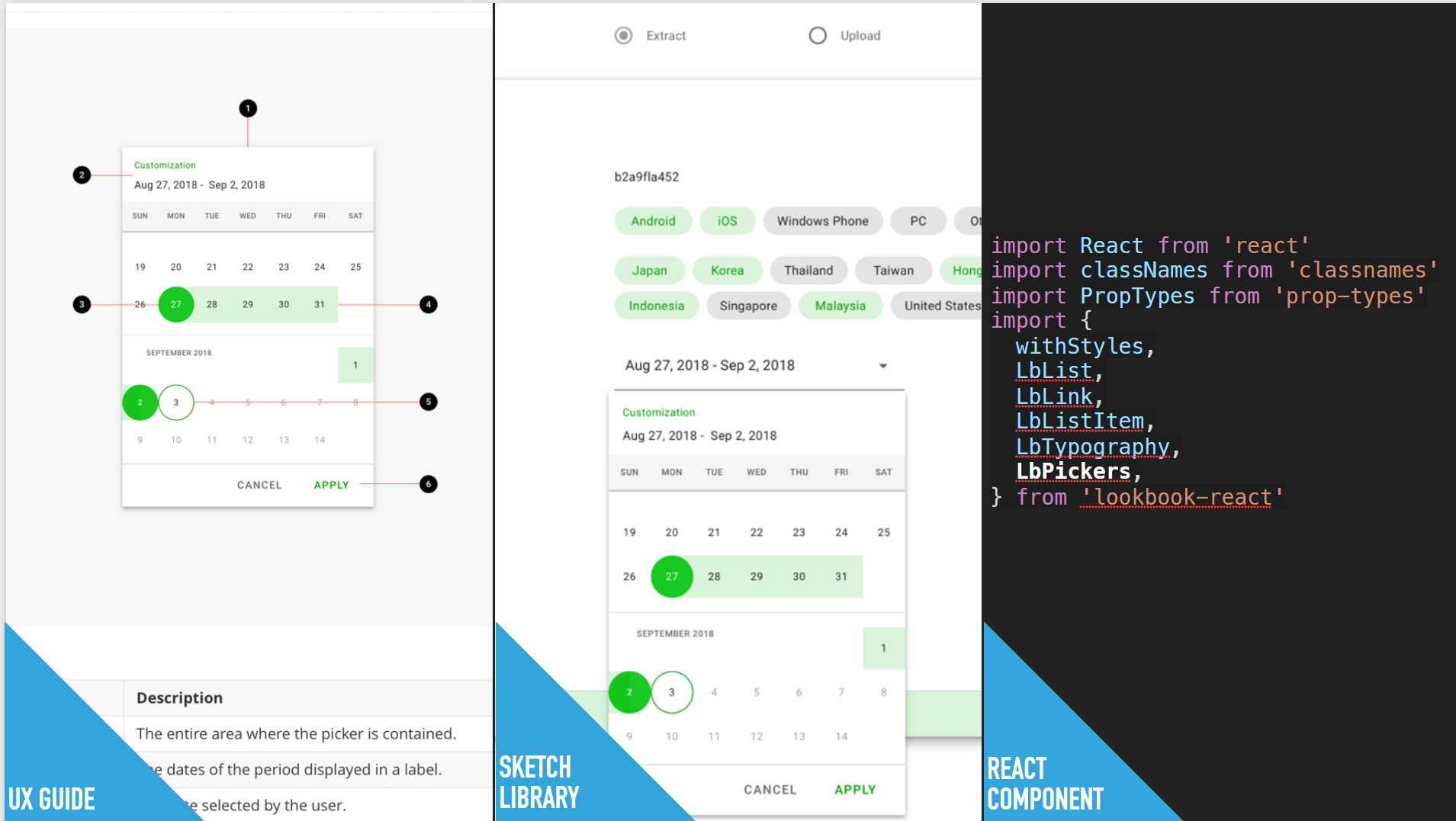Select the Extract radio button
Image resolution: width=1456 pixels, height=821 pixels.
[x=624, y=36]
